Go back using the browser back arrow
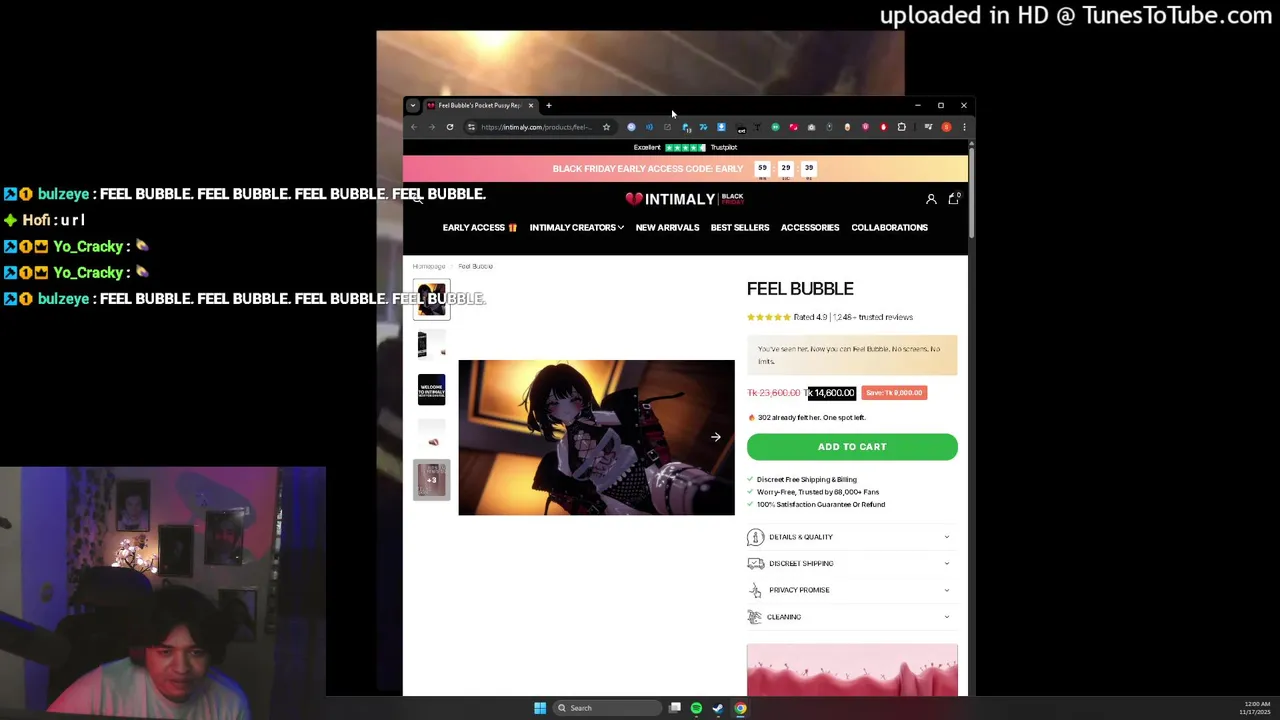This screenshot has width=1280, height=720. [414, 127]
